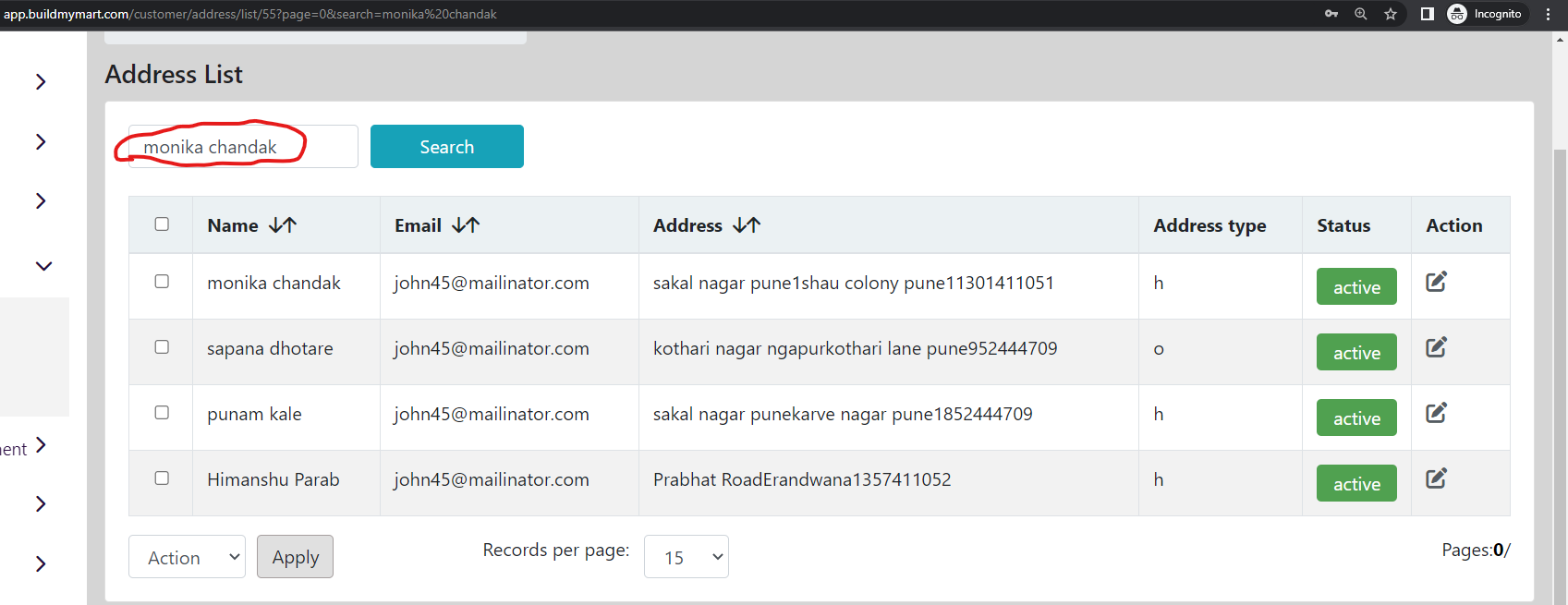Click address type 'o' for sapana dhotare
1568x605 pixels.
coord(1159,349)
